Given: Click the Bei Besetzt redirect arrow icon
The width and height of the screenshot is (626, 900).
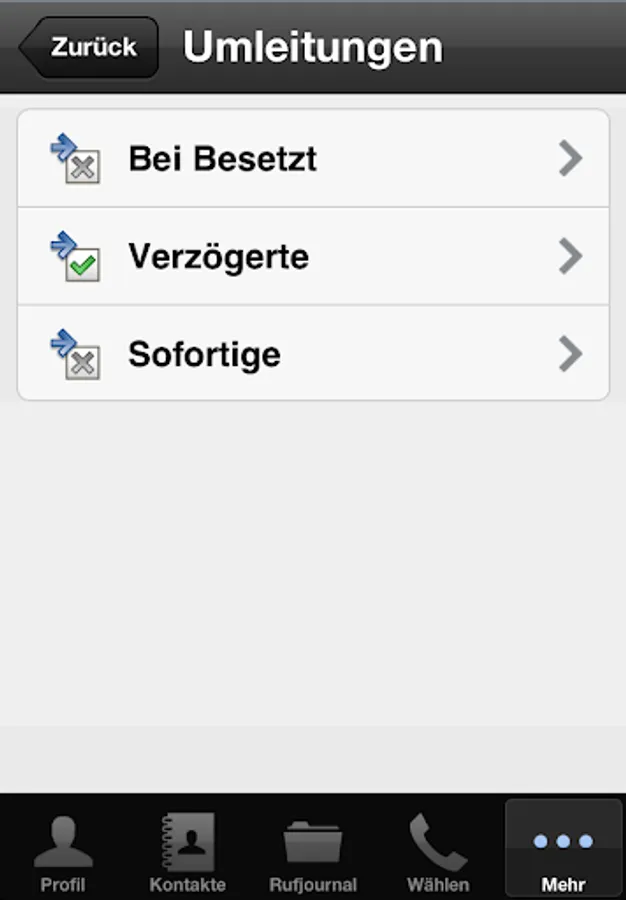Looking at the screenshot, I should tap(63, 146).
